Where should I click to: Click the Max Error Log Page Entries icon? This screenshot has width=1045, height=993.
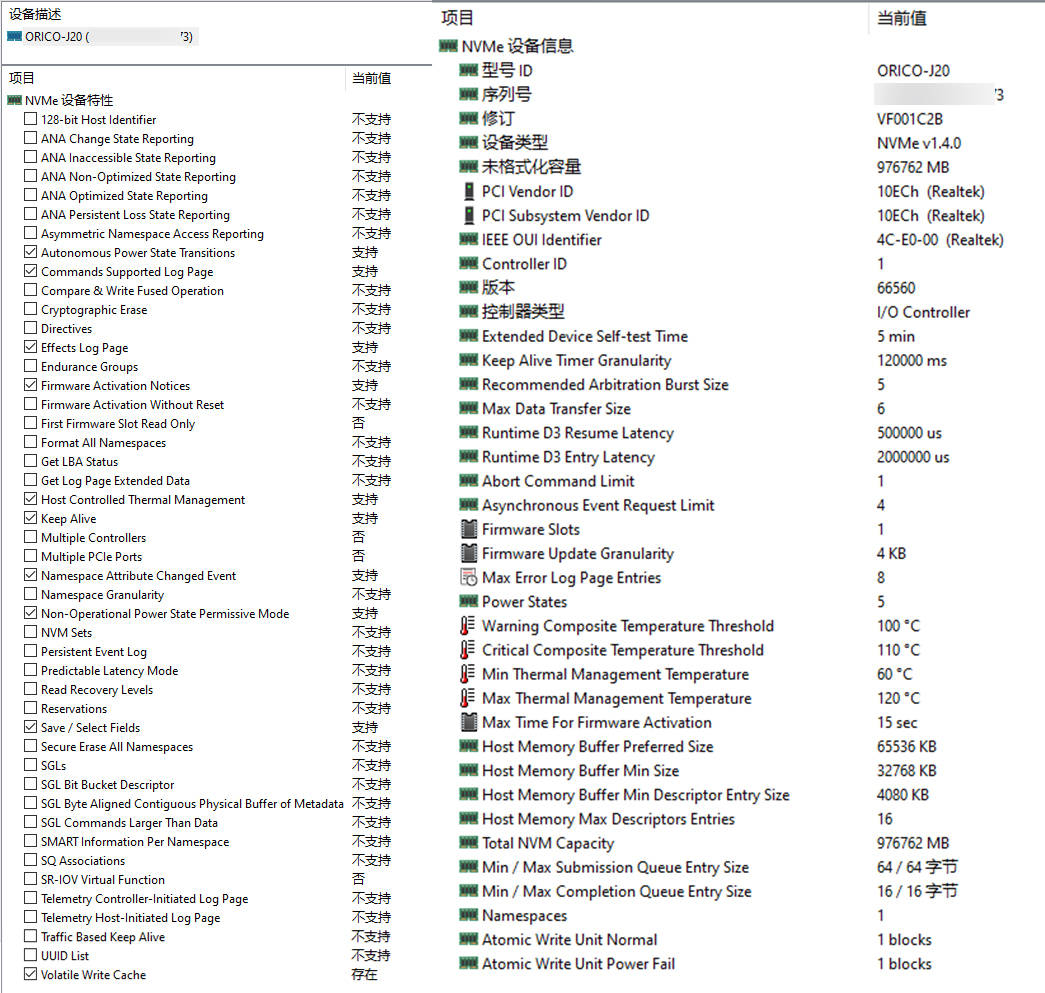click(468, 577)
